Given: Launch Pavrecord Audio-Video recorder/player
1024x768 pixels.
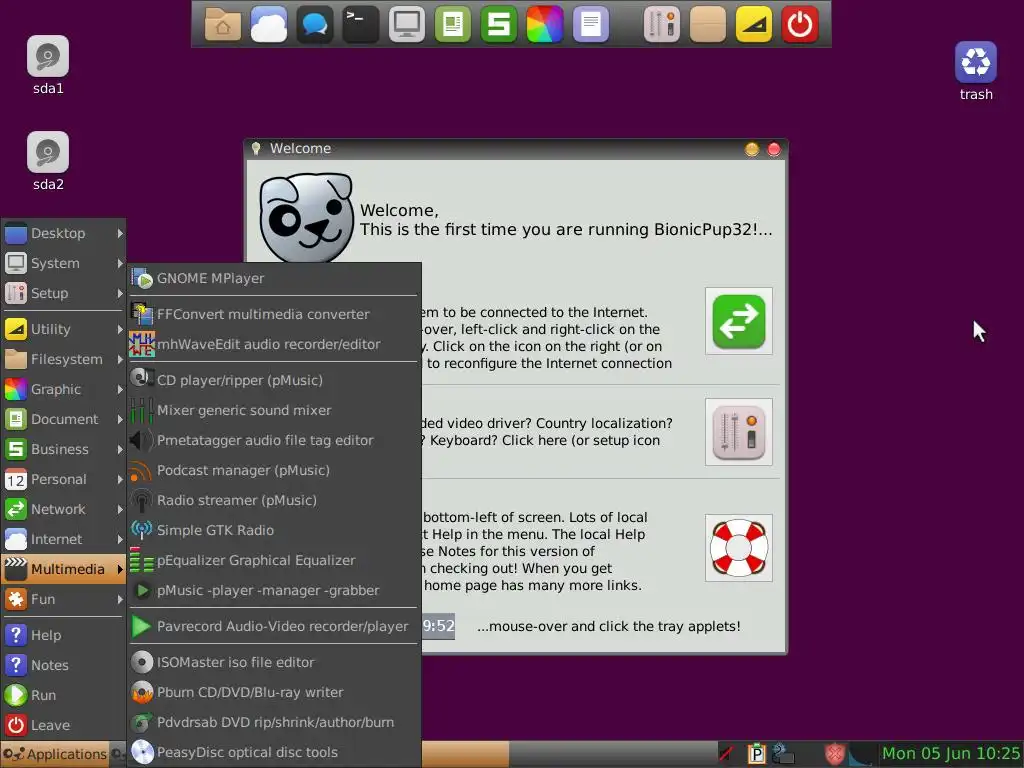Looking at the screenshot, I should point(274,626).
